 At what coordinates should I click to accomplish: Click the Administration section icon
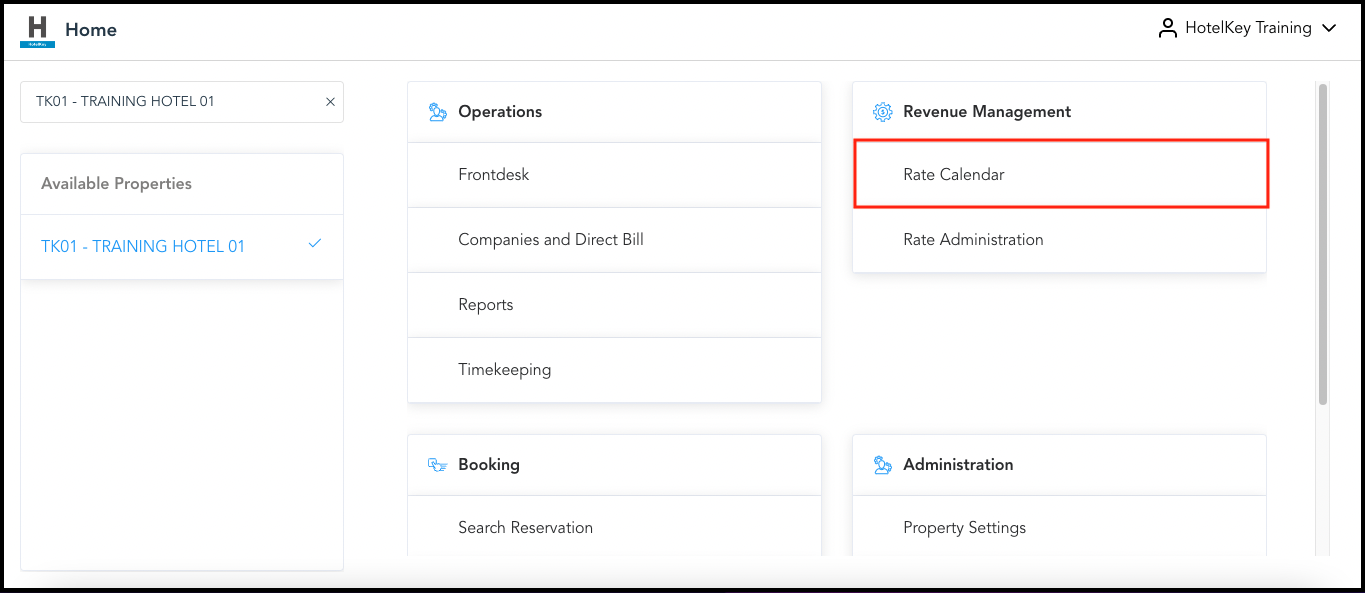[882, 465]
